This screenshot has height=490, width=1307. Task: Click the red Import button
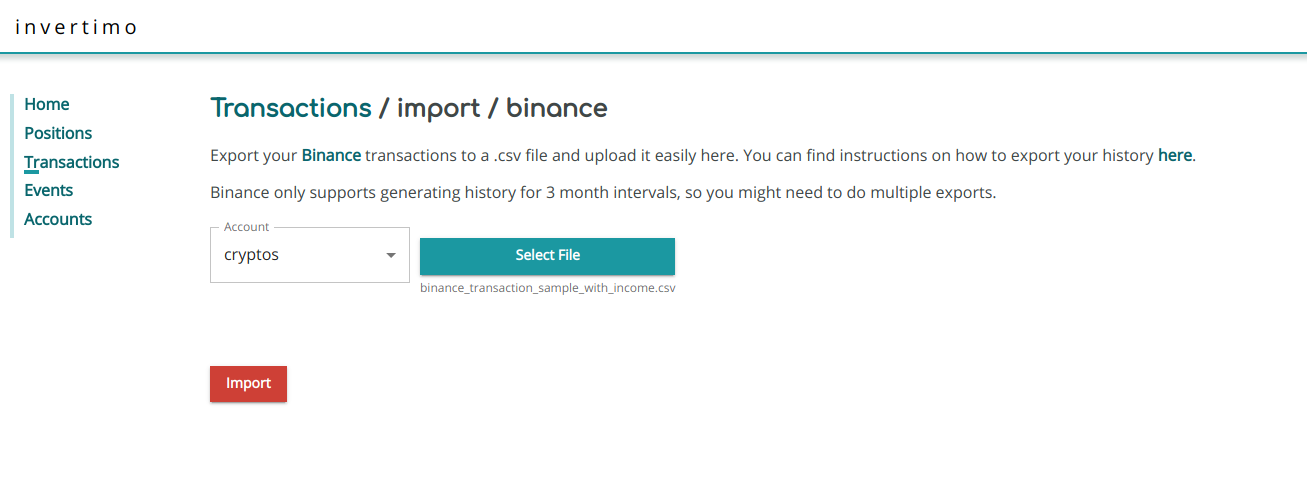(248, 384)
